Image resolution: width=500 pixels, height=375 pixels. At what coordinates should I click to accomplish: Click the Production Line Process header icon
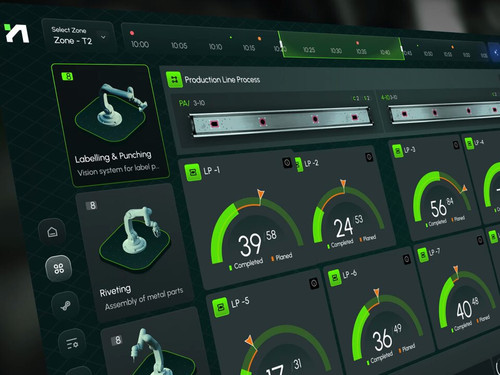point(174,79)
